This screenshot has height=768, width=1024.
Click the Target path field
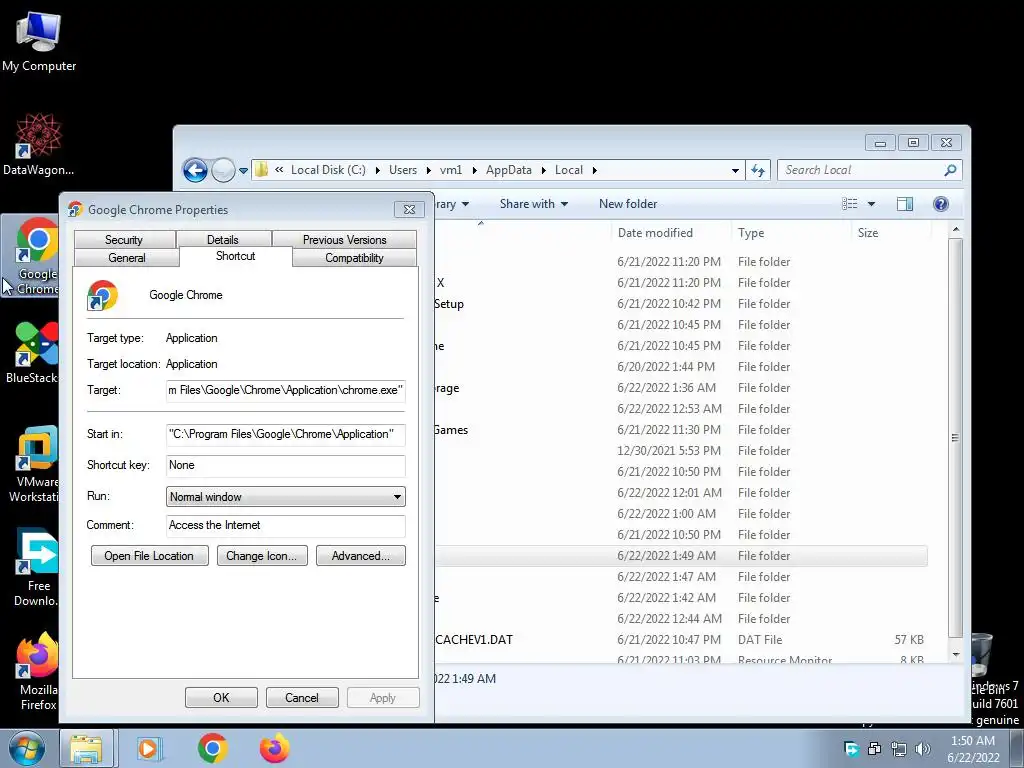[x=285, y=391]
